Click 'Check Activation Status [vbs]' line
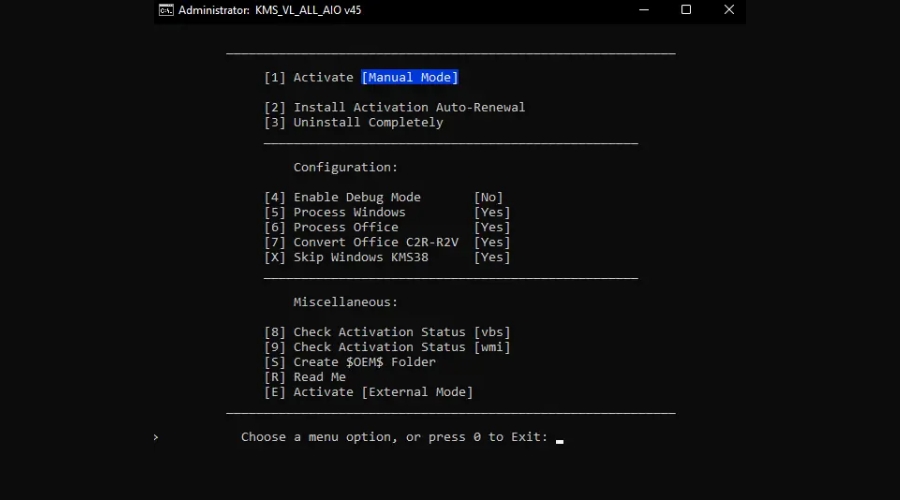The height and width of the screenshot is (500, 900). click(387, 332)
